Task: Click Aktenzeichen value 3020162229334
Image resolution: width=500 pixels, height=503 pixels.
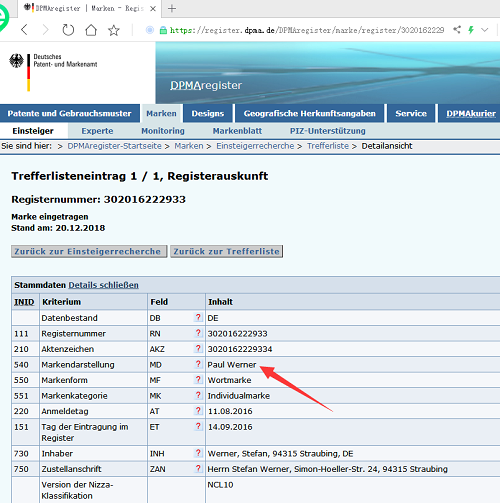Action: click(240, 349)
